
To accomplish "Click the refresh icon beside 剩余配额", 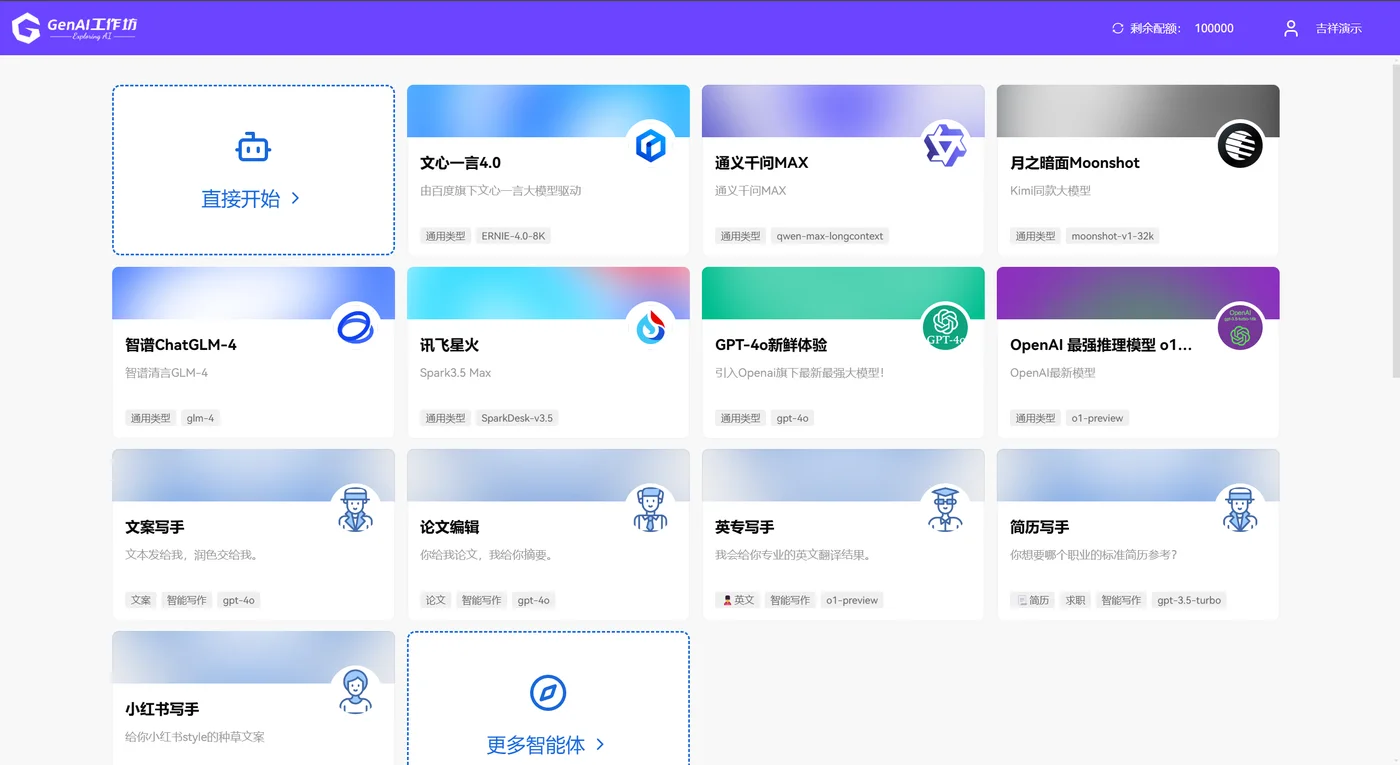I will (1118, 28).
